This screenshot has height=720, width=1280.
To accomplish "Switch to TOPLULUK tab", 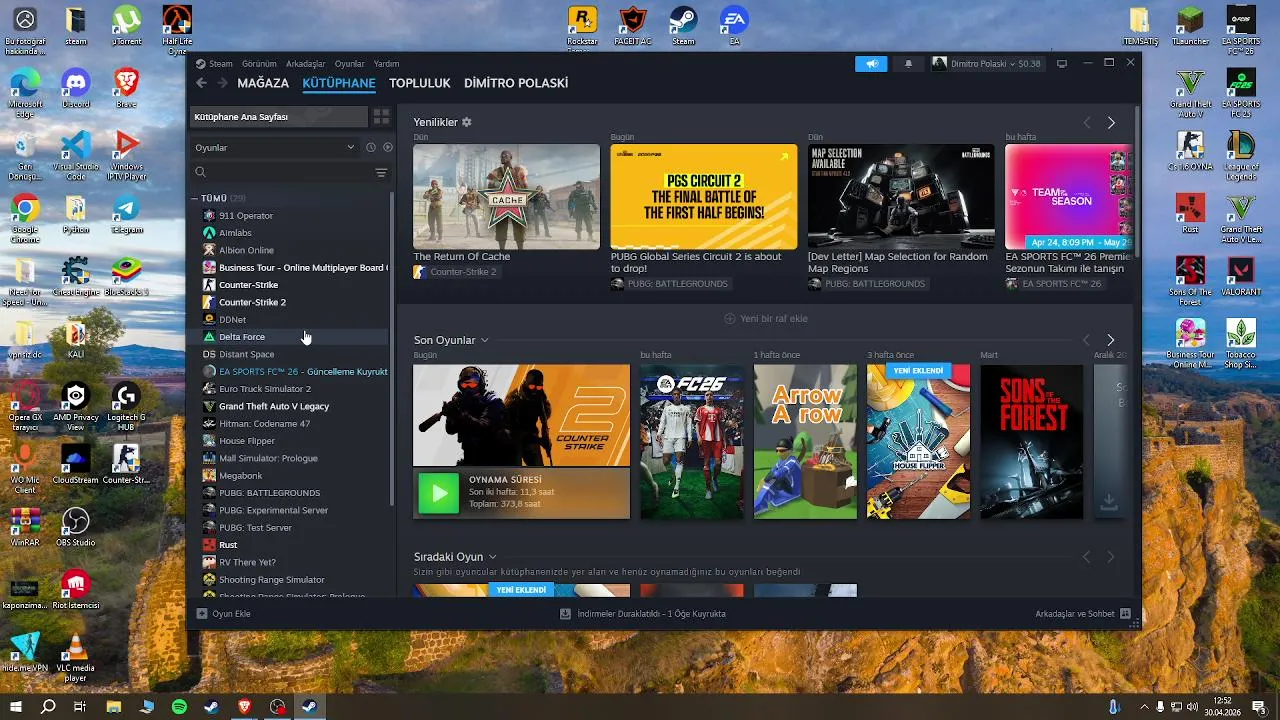I will (420, 83).
